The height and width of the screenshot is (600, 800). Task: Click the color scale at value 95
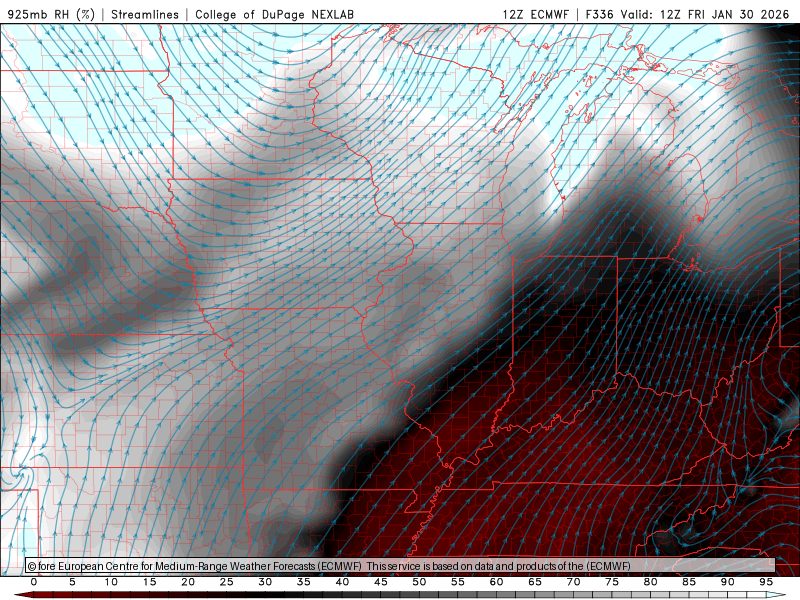(766, 582)
